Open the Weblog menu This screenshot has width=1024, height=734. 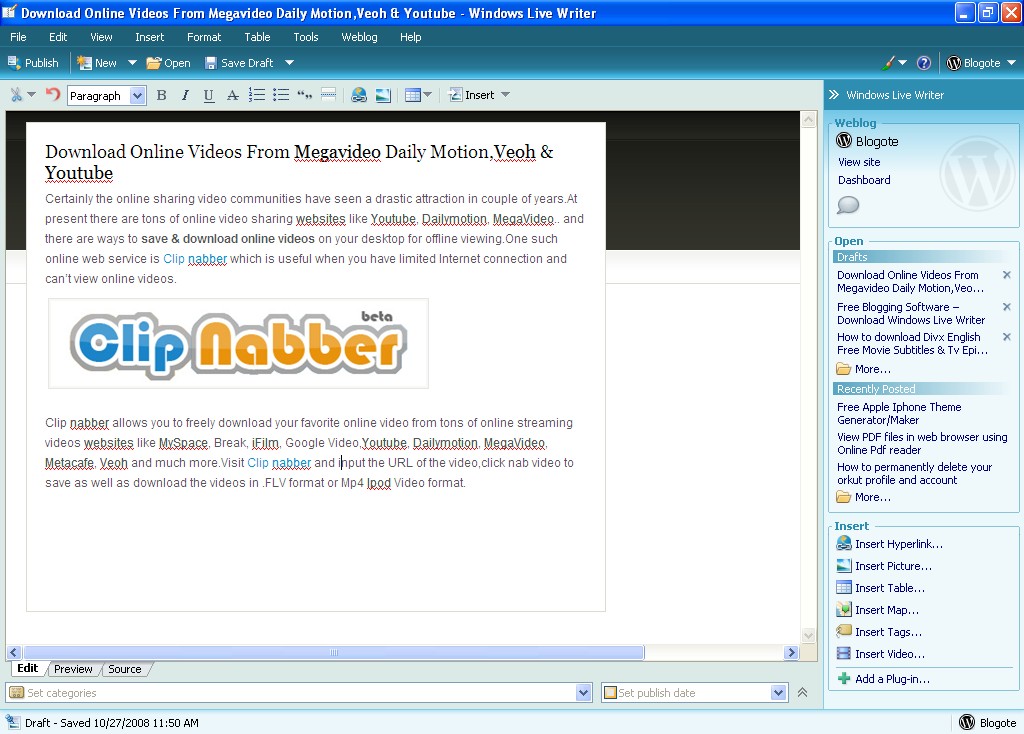[x=359, y=37]
